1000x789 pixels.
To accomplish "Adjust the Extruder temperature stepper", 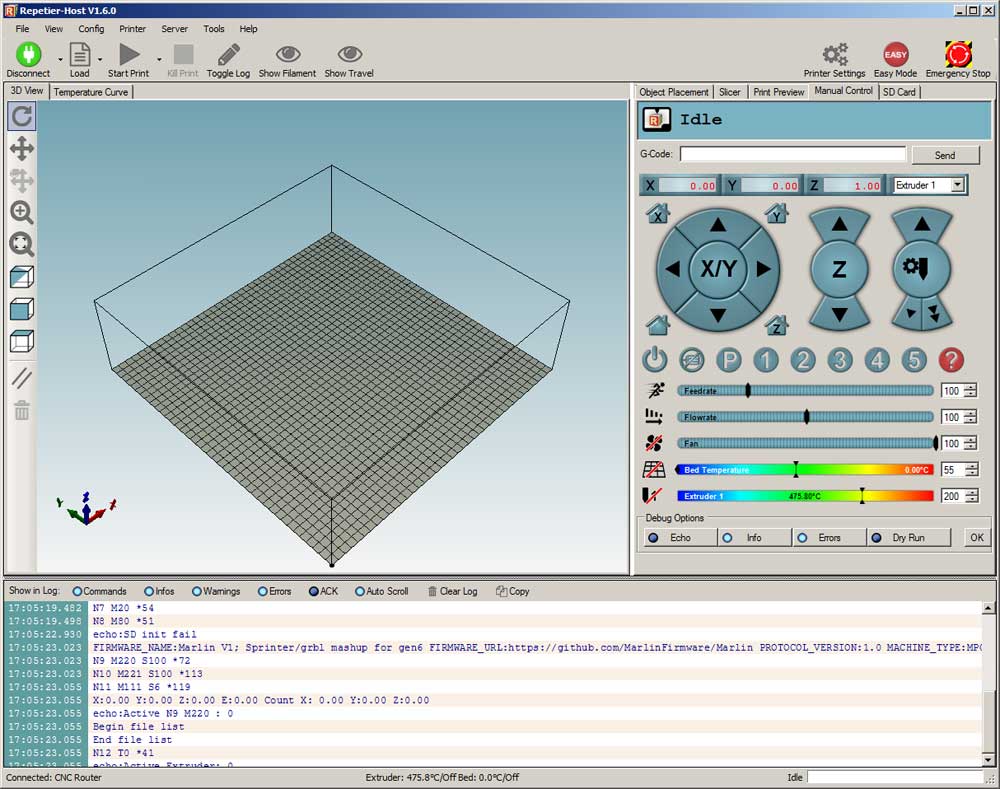I will (x=971, y=496).
